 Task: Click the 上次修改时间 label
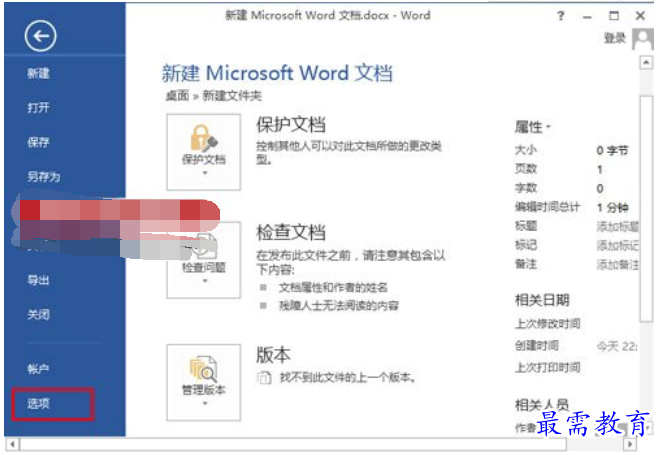tap(548, 324)
